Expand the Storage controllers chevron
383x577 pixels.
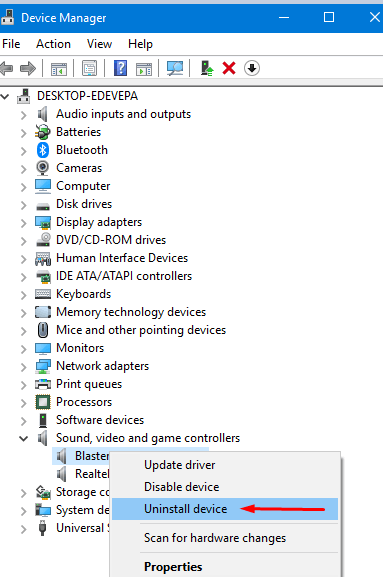coord(24,493)
